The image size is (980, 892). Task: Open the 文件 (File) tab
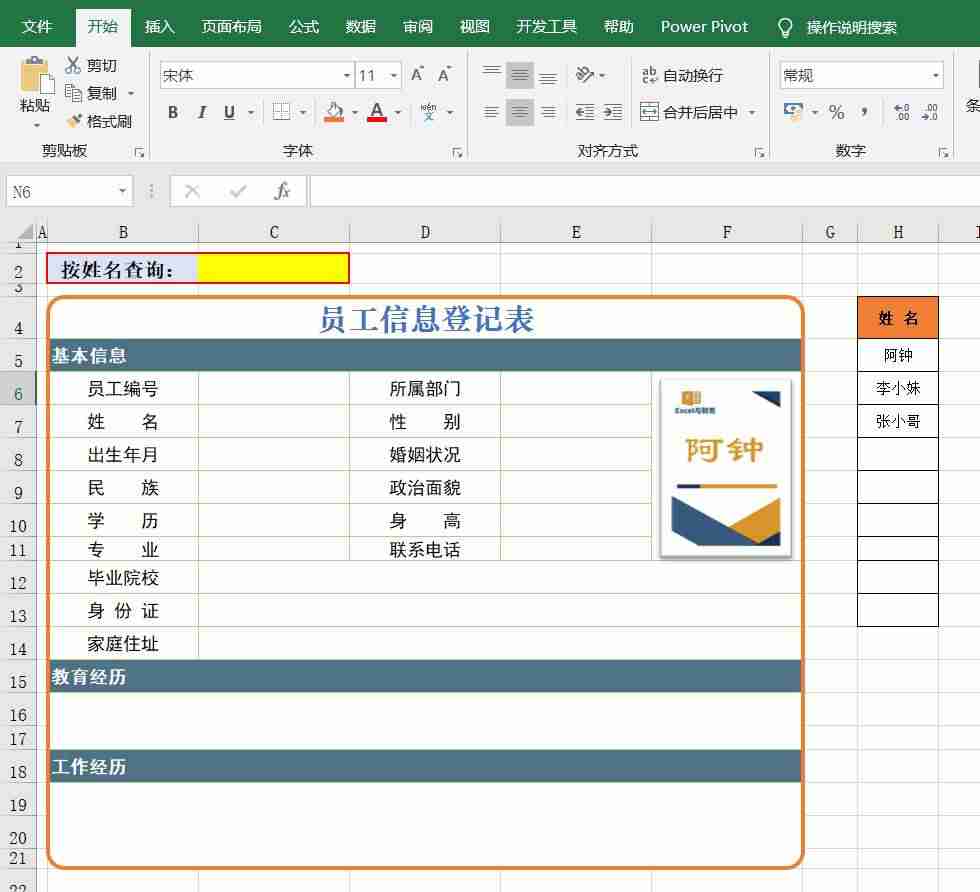pos(37,27)
